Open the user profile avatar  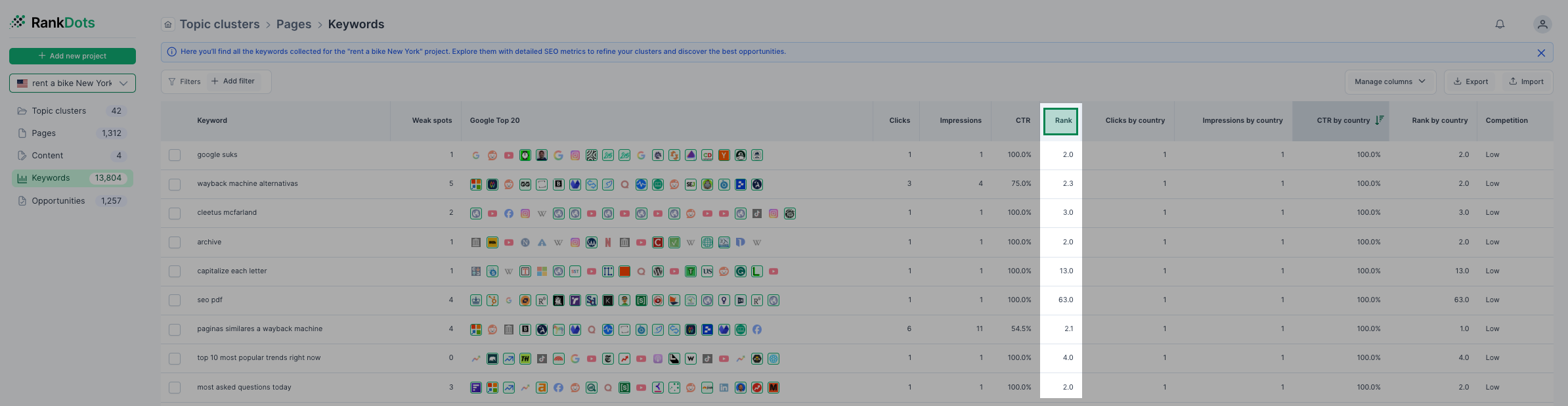1542,24
